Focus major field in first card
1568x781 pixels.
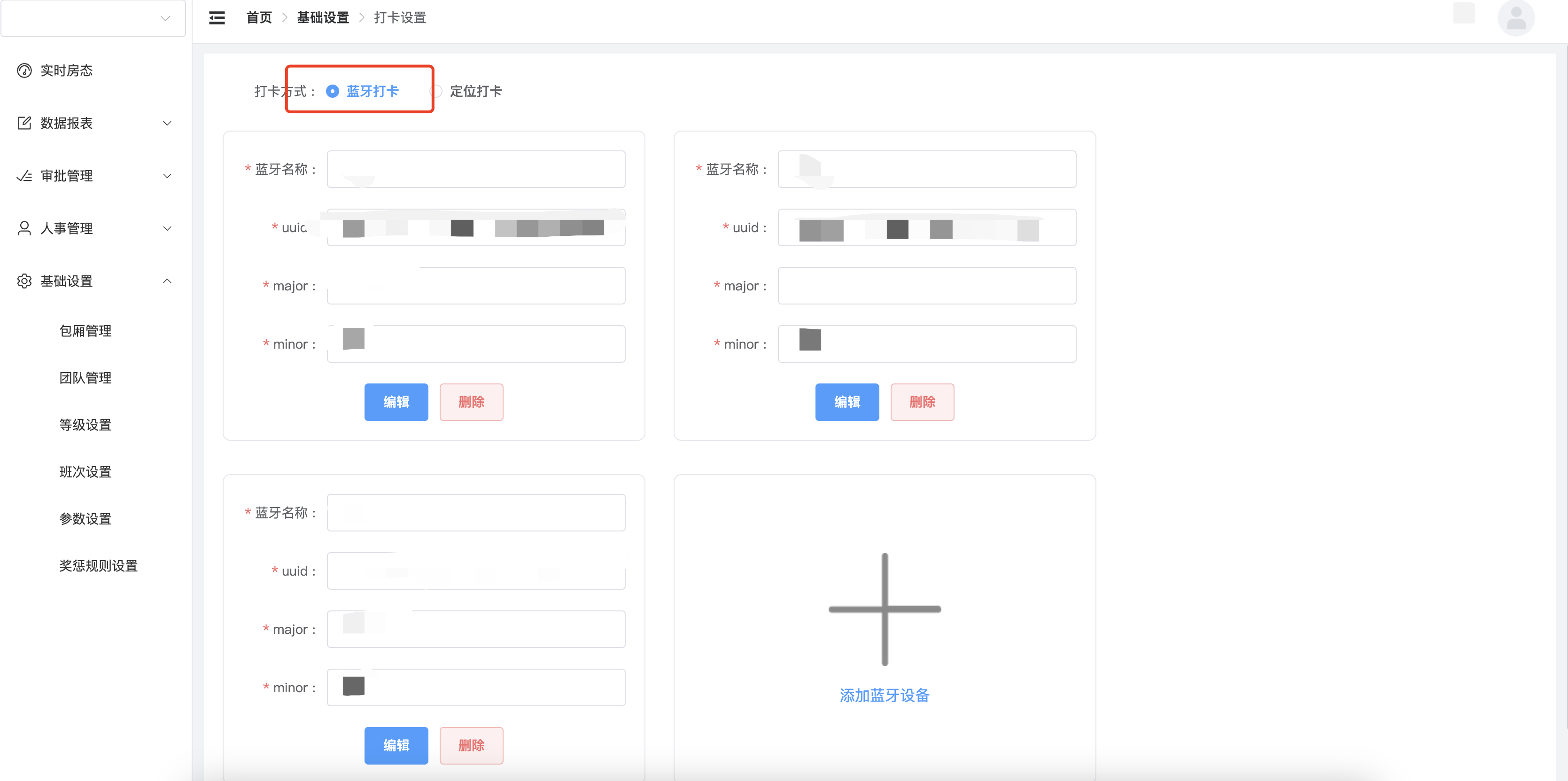[x=476, y=286]
